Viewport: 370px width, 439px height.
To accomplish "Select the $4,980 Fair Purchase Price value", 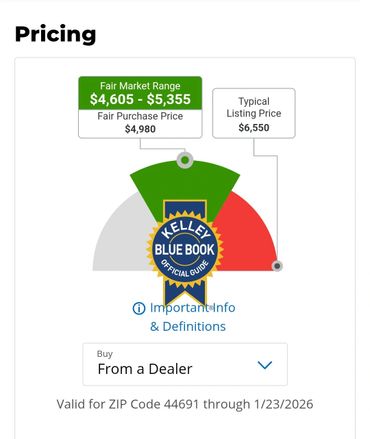I will [x=140, y=129].
